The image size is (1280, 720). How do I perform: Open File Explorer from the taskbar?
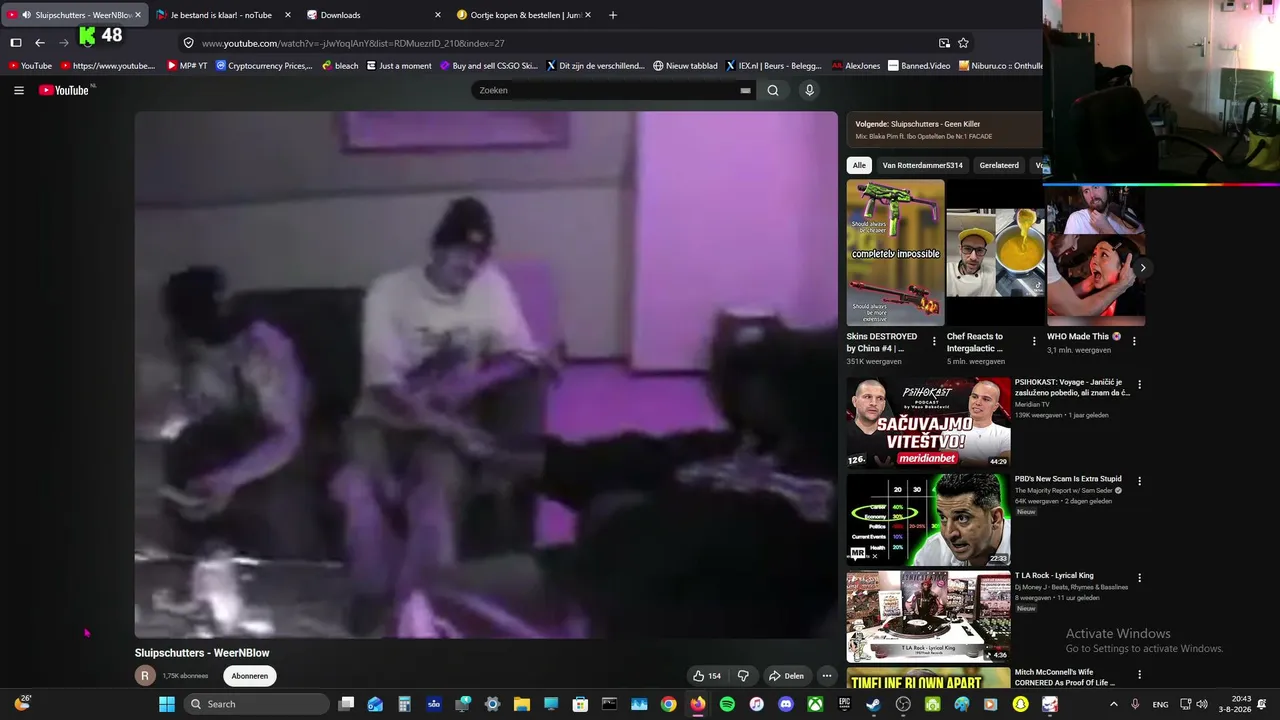(x=521, y=704)
